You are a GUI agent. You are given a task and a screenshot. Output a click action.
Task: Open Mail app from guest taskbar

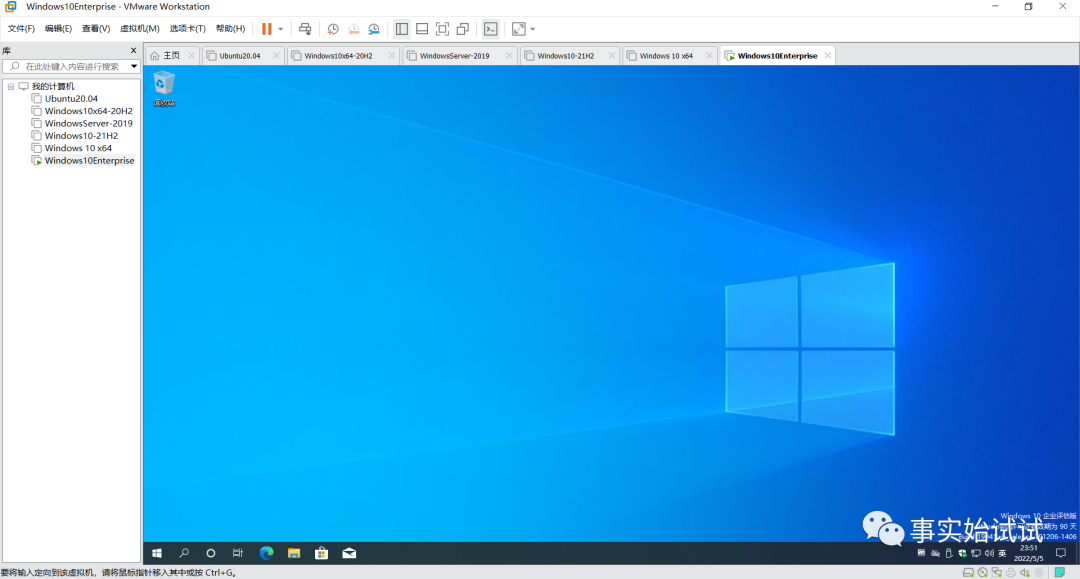click(349, 553)
